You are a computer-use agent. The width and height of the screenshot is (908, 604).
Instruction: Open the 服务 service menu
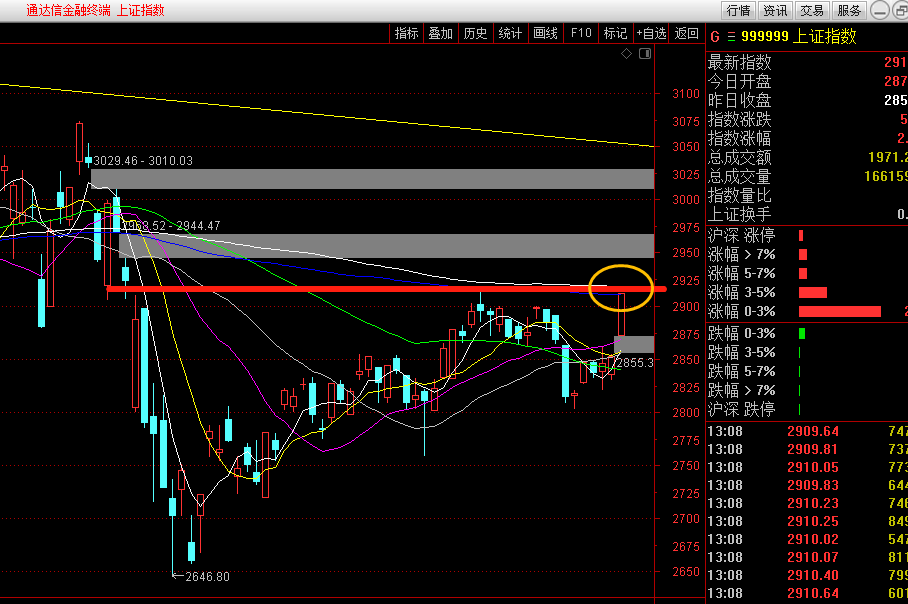849,10
